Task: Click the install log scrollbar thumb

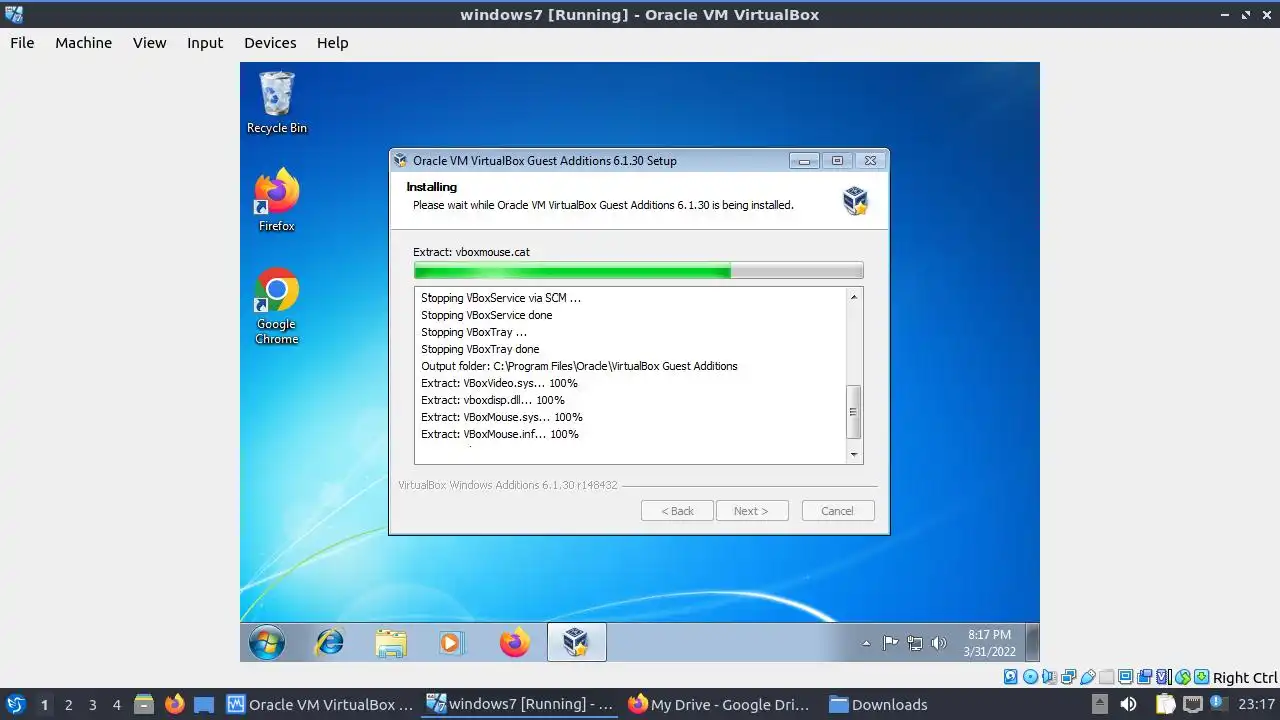Action: pyautogui.click(x=854, y=412)
